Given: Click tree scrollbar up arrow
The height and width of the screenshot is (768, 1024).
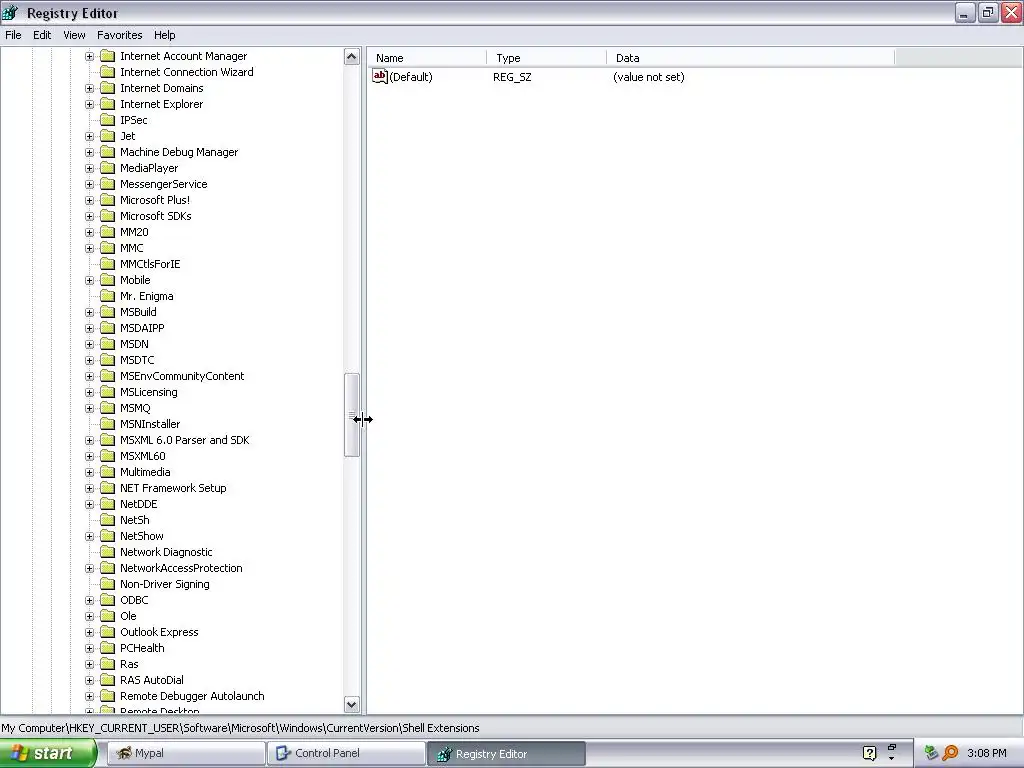Looking at the screenshot, I should (351, 57).
